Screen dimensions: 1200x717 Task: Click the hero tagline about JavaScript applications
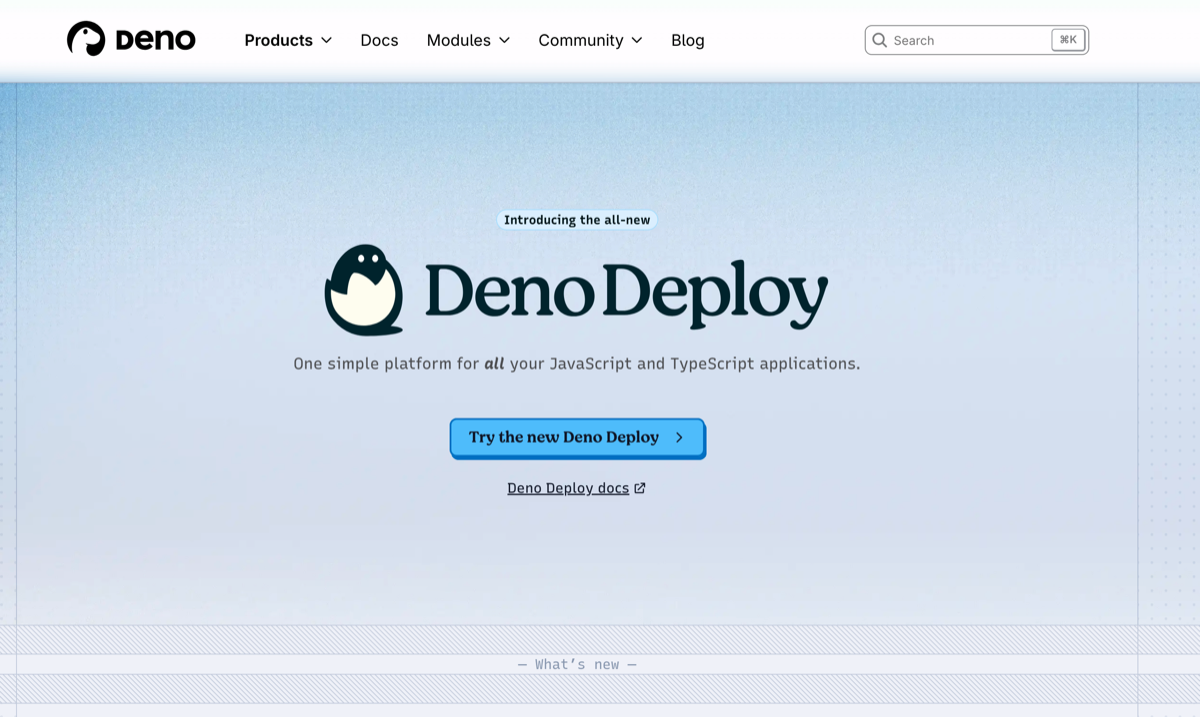click(x=577, y=363)
